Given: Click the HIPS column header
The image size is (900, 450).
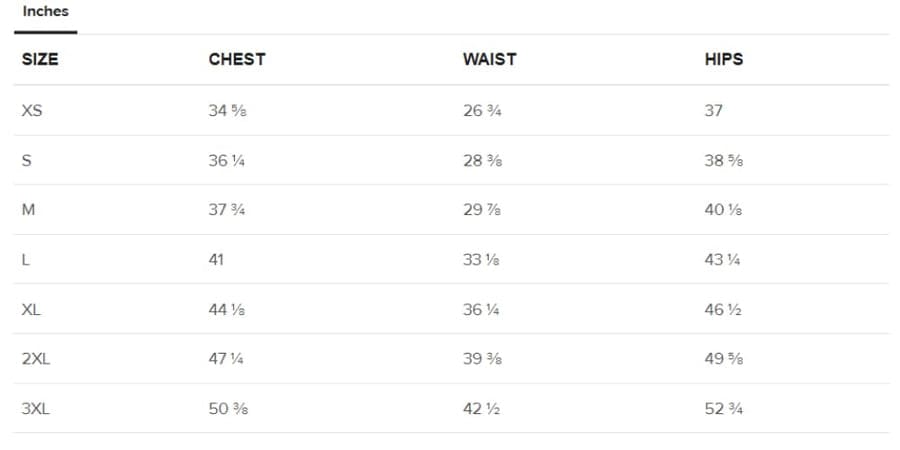Looking at the screenshot, I should (x=723, y=59).
